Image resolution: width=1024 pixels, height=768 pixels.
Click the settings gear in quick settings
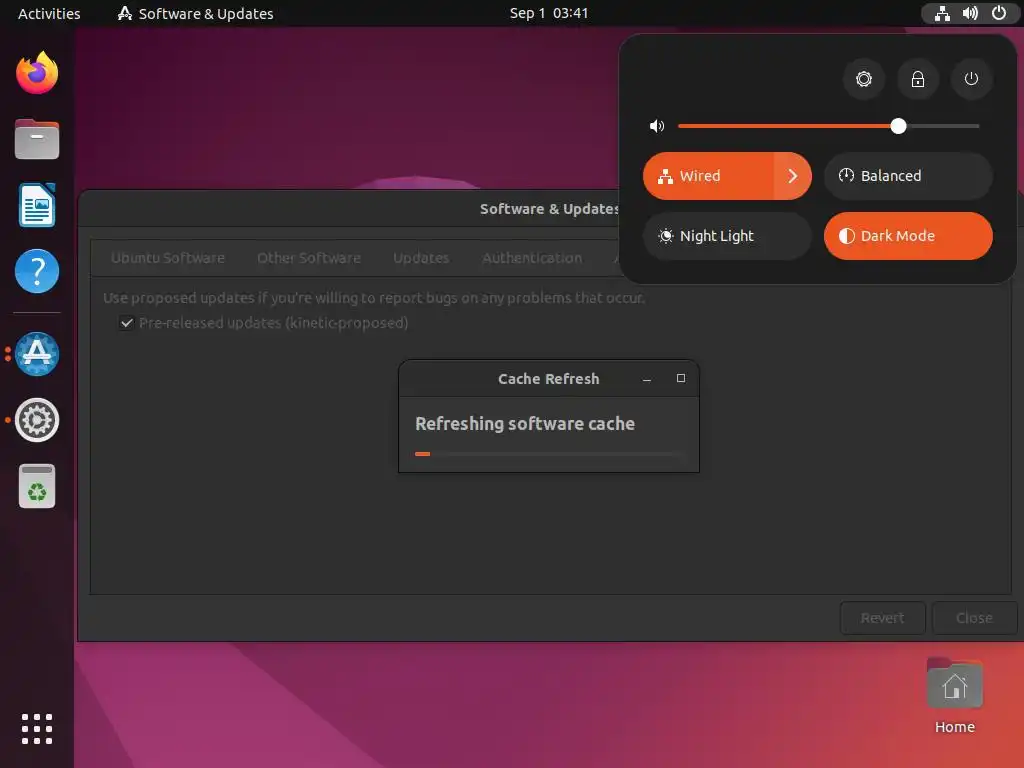[863, 79]
